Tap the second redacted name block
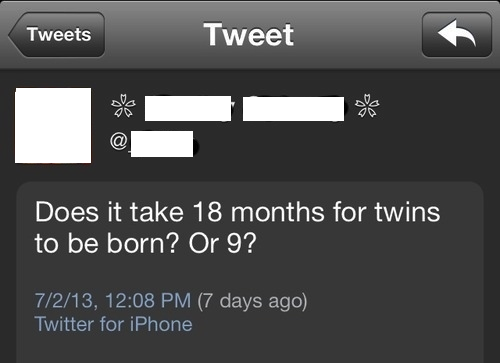Screen dimensions: 500x363 (293, 109)
